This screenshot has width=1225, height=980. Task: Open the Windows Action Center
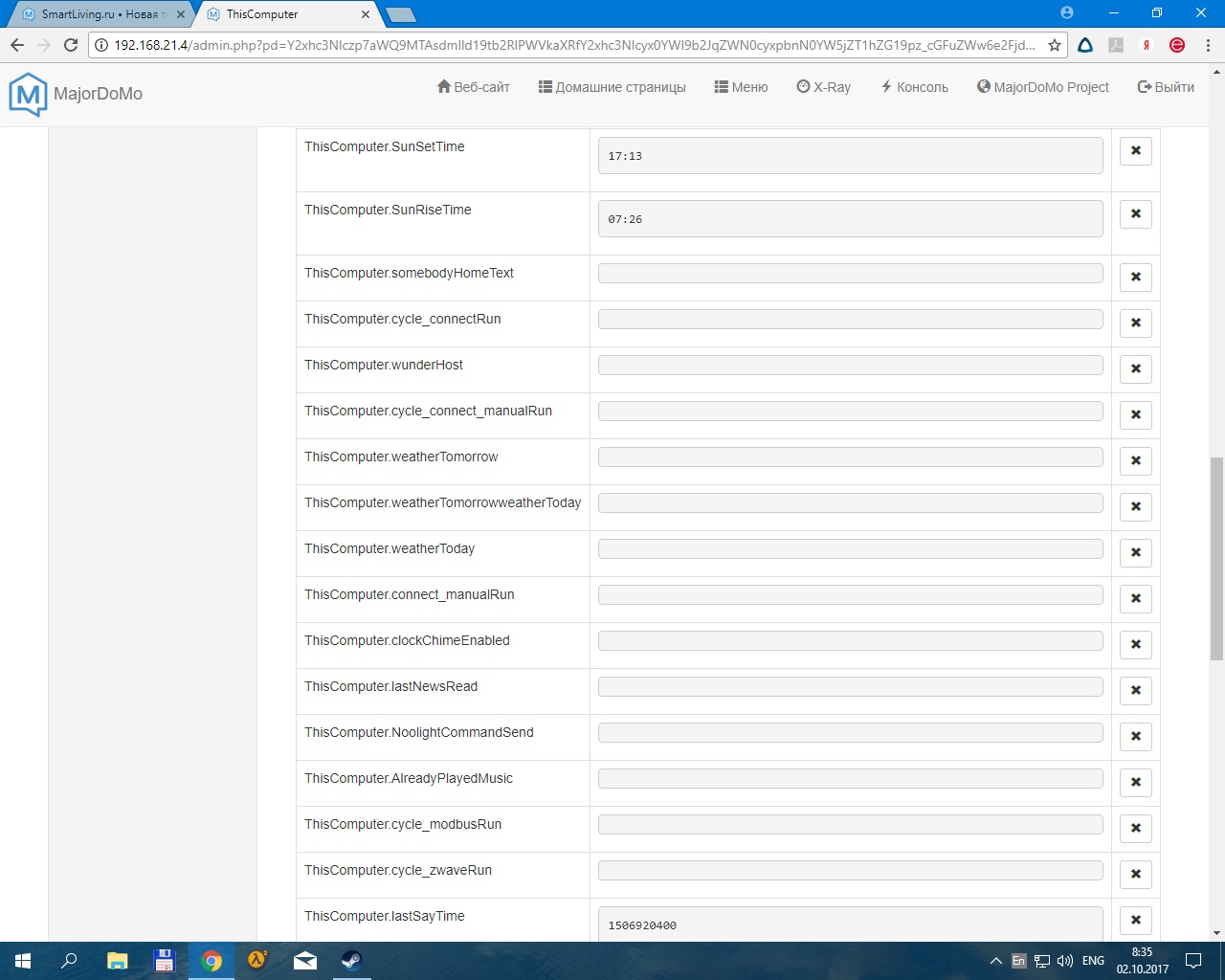[1193, 961]
